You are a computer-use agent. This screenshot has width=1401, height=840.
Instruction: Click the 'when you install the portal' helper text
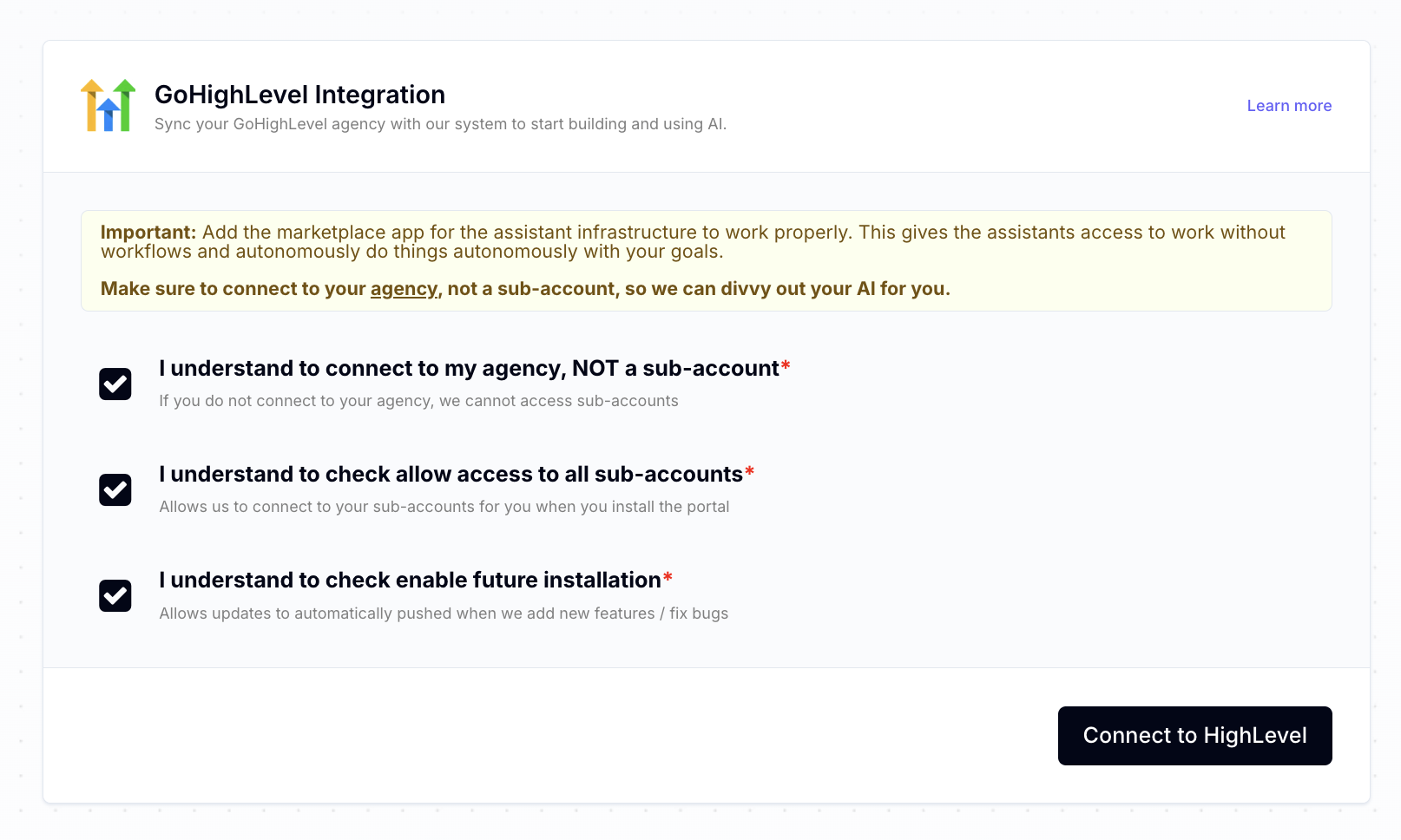632,507
